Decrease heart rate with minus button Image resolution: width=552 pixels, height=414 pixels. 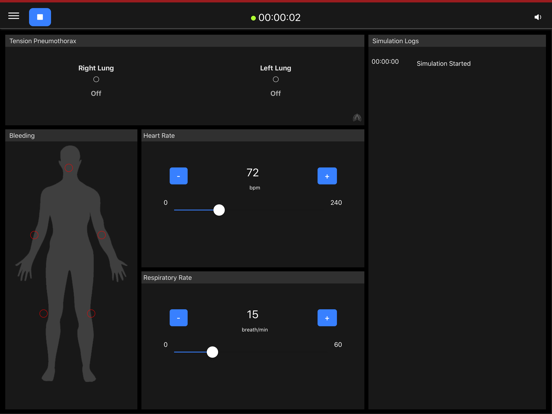pos(178,176)
